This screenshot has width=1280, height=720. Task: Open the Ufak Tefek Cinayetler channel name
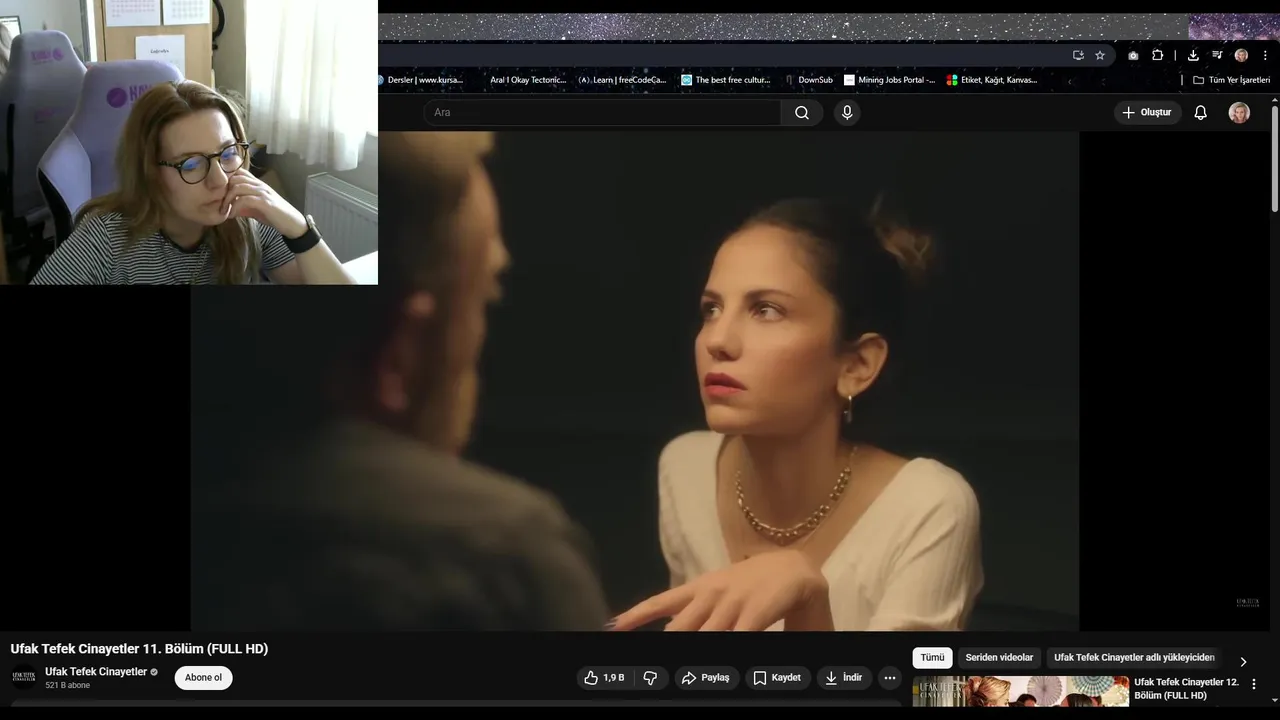(x=96, y=672)
